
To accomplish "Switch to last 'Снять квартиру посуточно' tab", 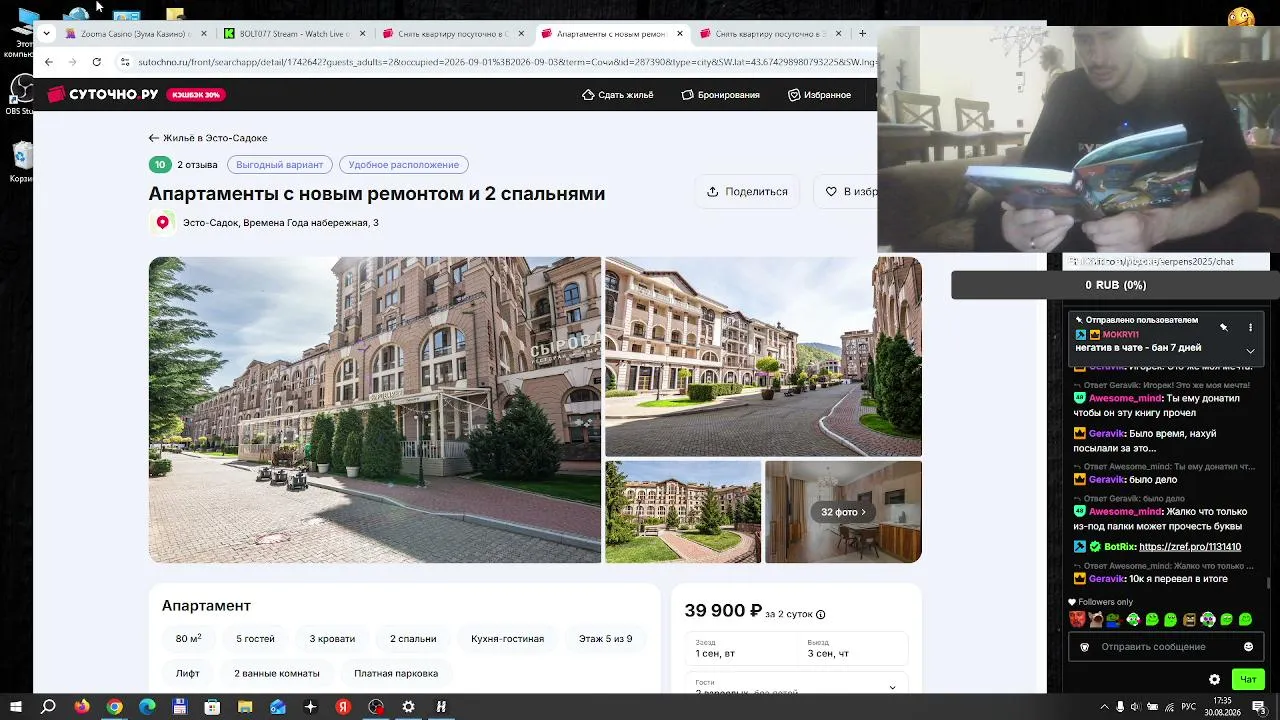I will tap(770, 34).
